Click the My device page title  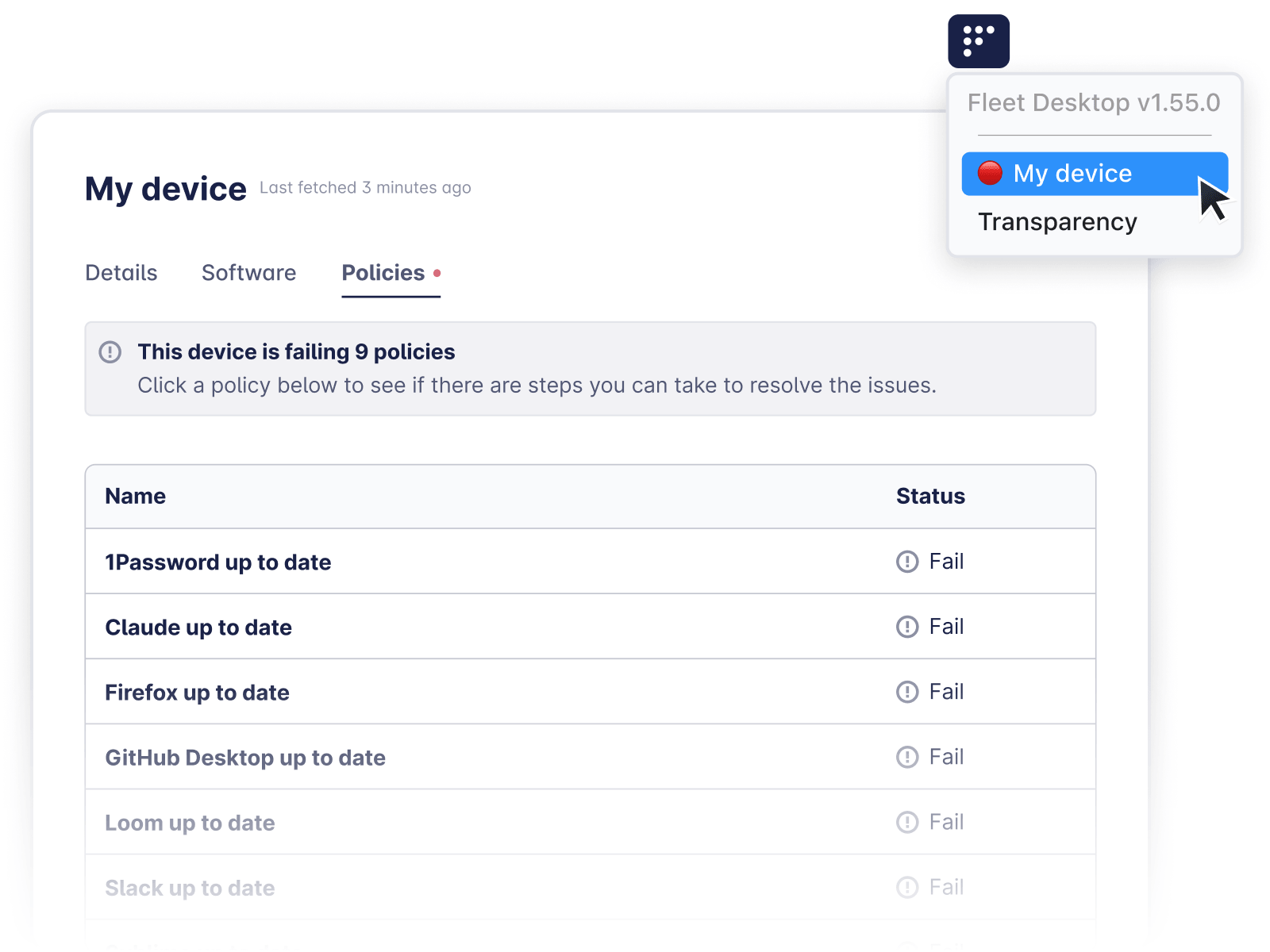click(x=166, y=189)
